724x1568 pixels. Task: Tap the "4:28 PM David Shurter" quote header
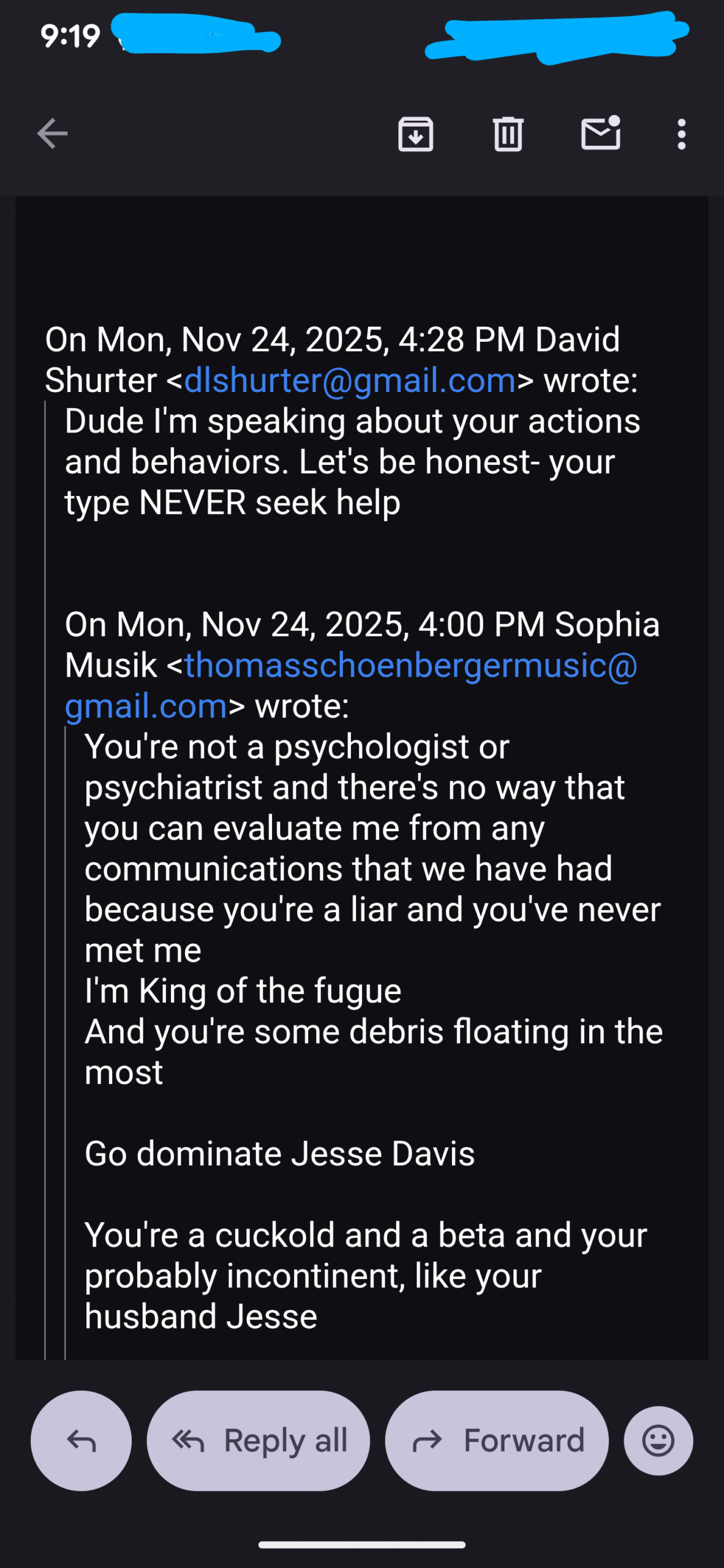(332, 341)
